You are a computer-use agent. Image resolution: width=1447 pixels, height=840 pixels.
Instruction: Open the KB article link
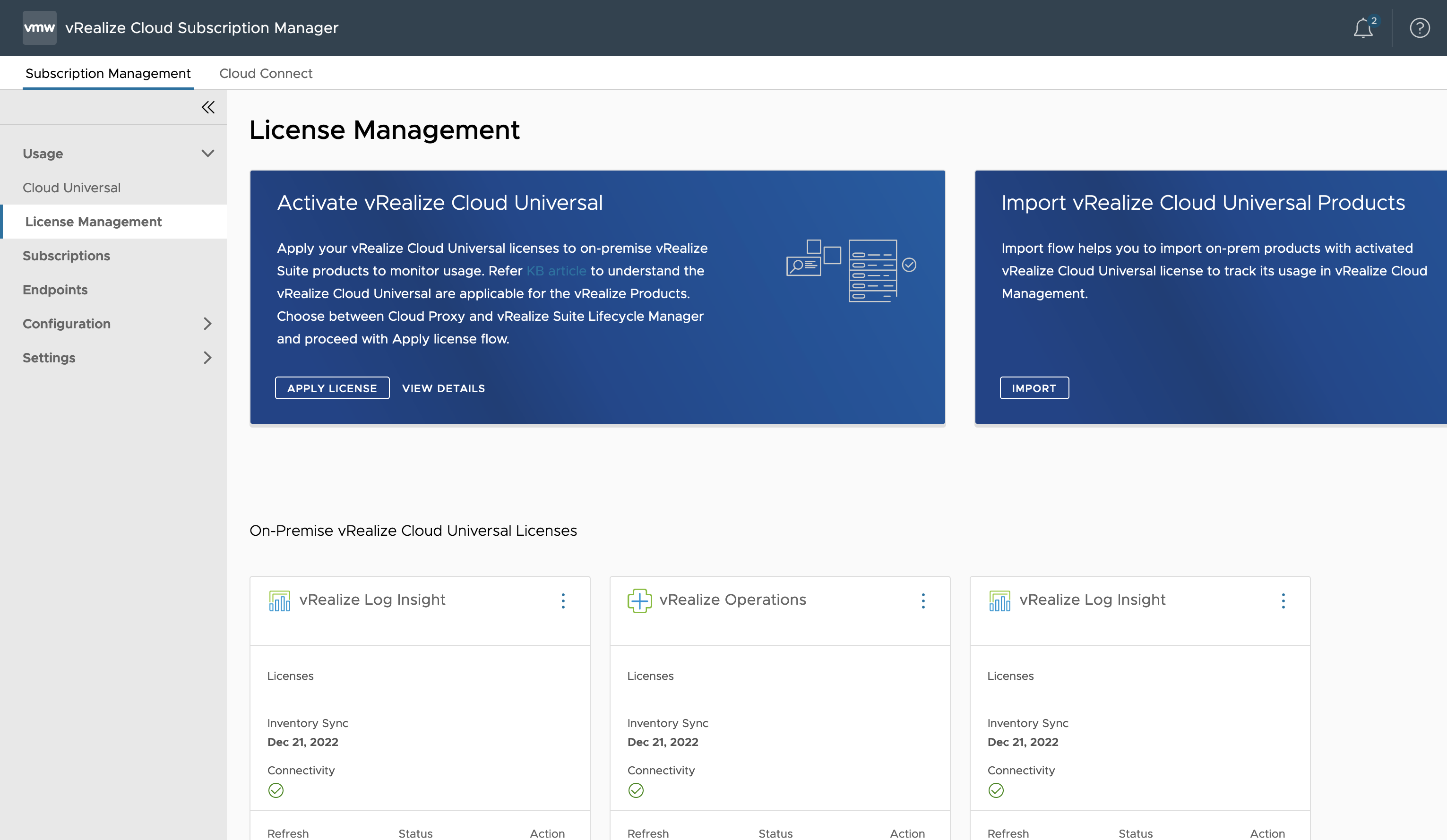pyautogui.click(x=556, y=271)
